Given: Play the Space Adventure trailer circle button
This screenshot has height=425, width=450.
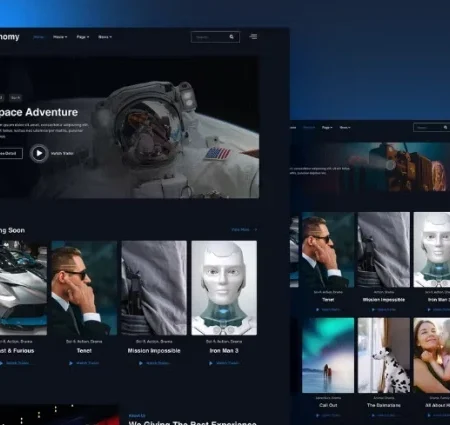Looking at the screenshot, I should (x=39, y=153).
